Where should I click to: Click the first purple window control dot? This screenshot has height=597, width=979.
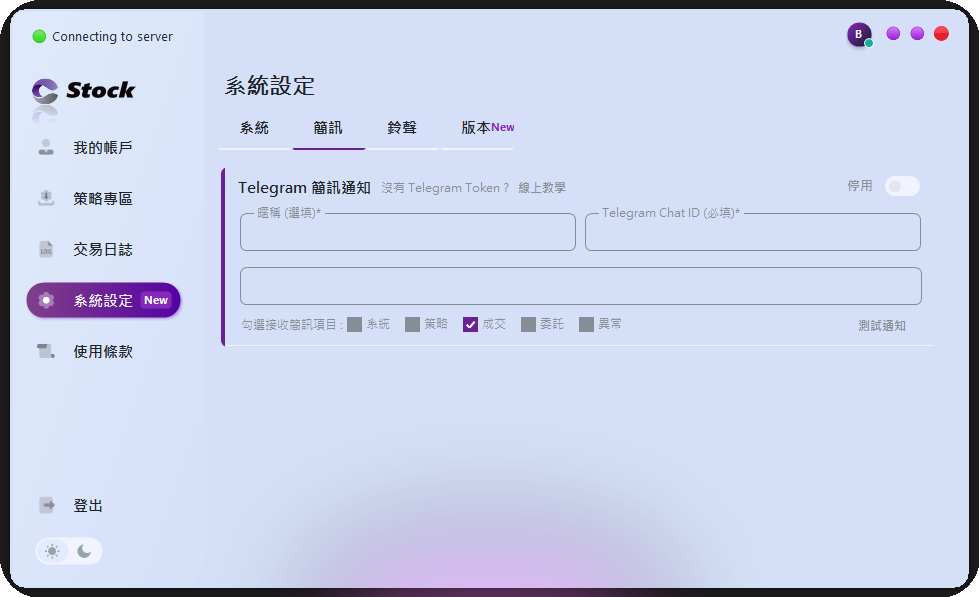(893, 34)
